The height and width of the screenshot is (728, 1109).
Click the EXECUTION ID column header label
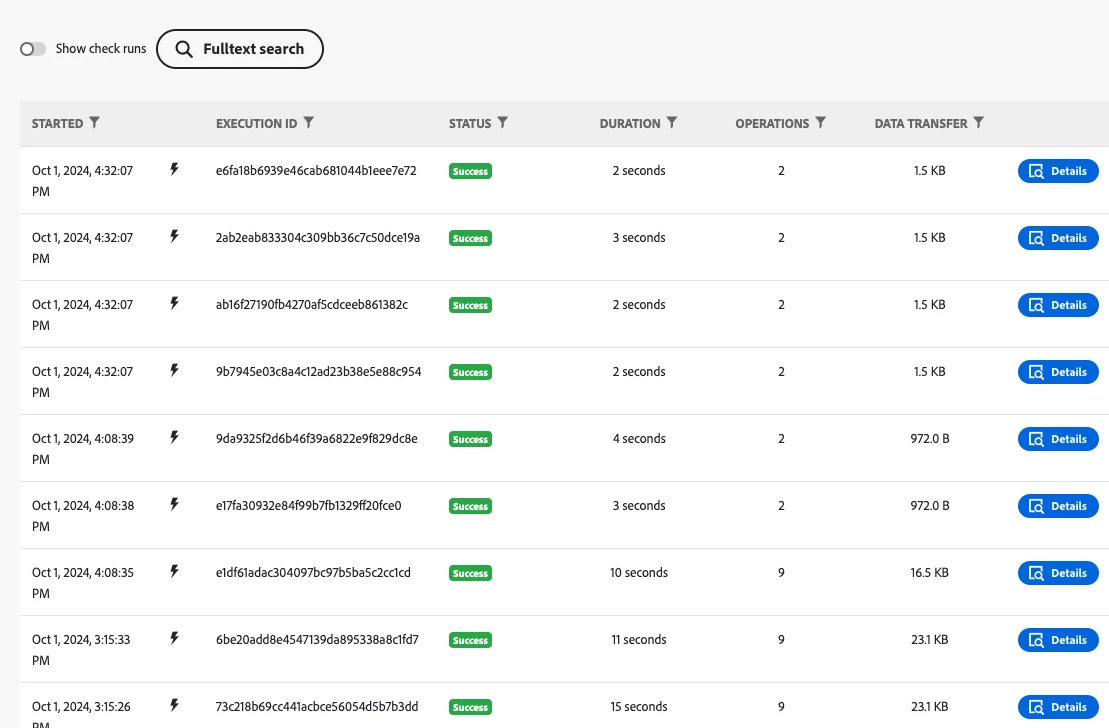point(257,123)
